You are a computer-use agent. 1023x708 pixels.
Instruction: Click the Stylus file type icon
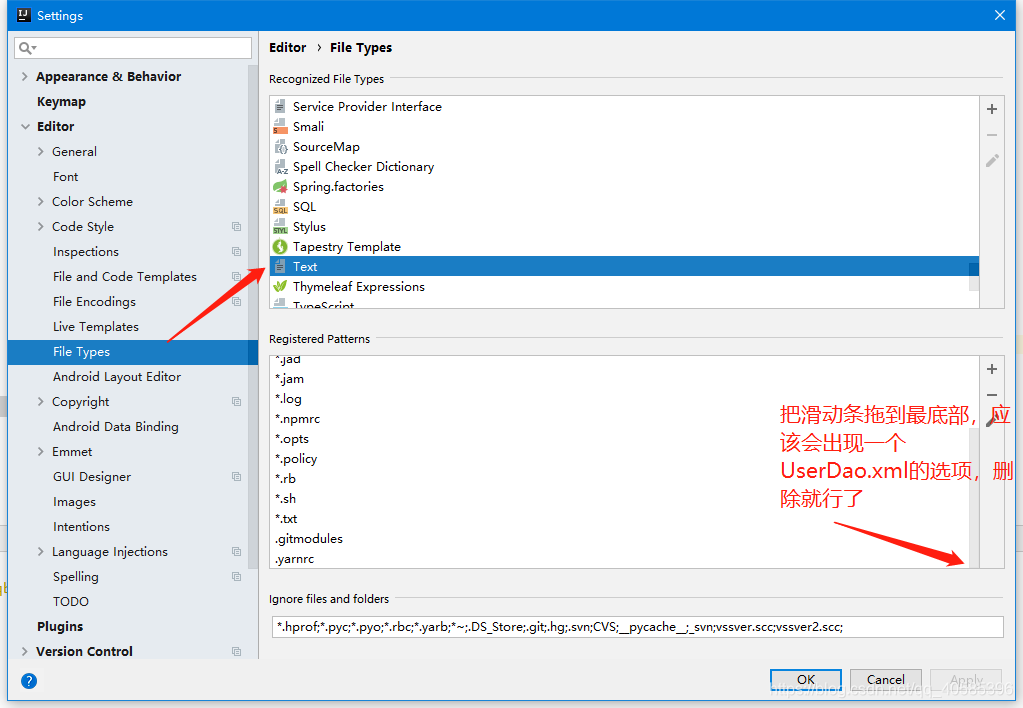click(x=280, y=227)
